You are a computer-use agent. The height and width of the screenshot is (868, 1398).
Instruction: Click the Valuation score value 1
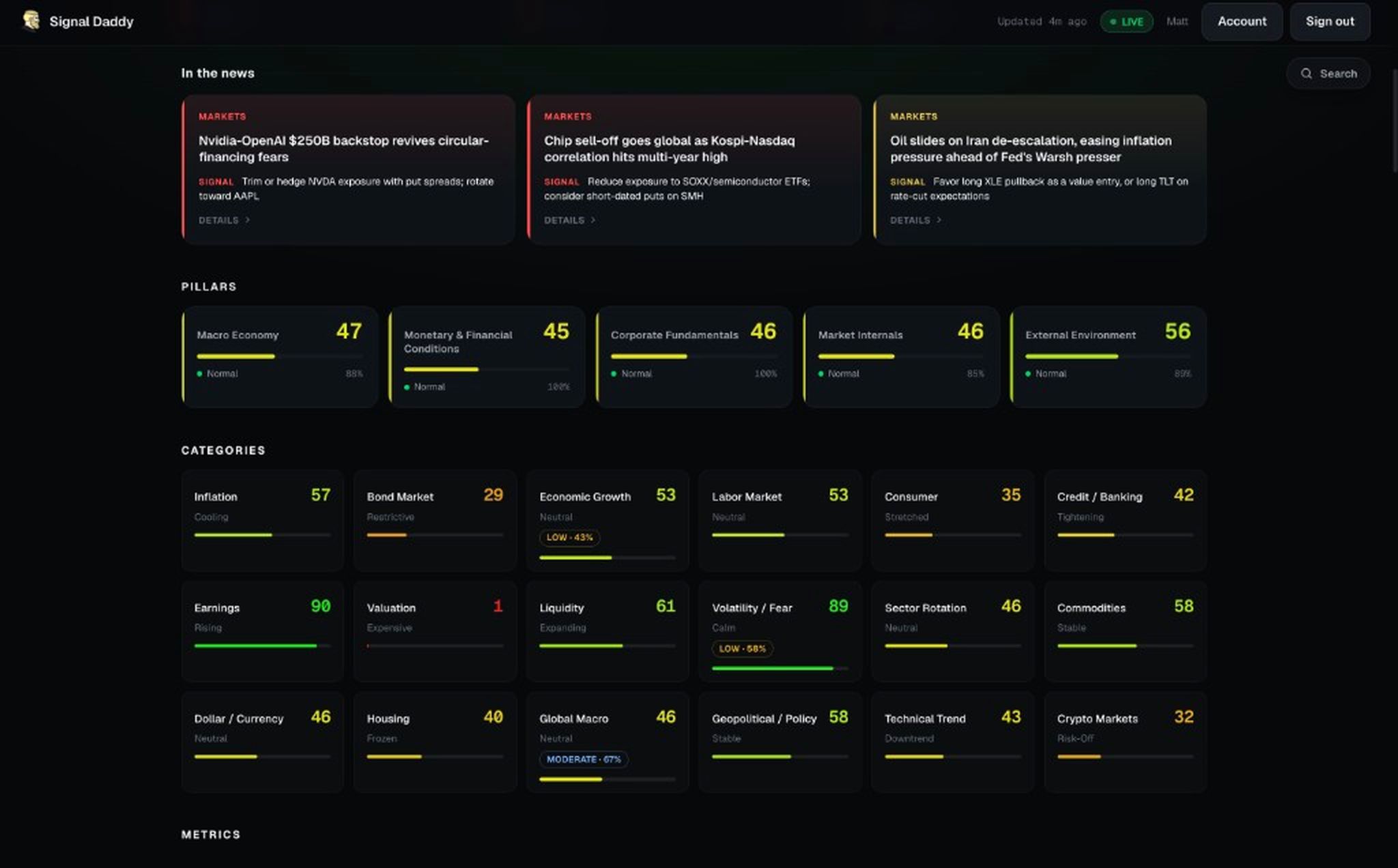(498, 606)
